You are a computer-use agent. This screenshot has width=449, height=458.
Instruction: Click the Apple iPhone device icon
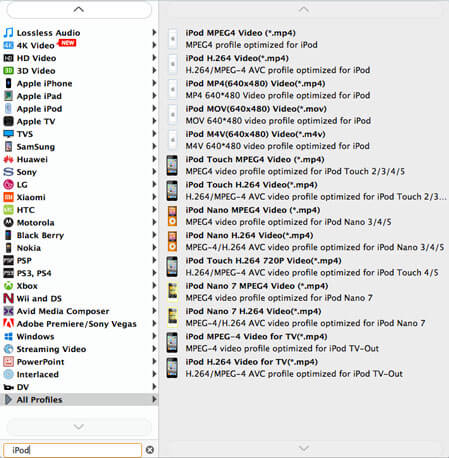point(8,83)
